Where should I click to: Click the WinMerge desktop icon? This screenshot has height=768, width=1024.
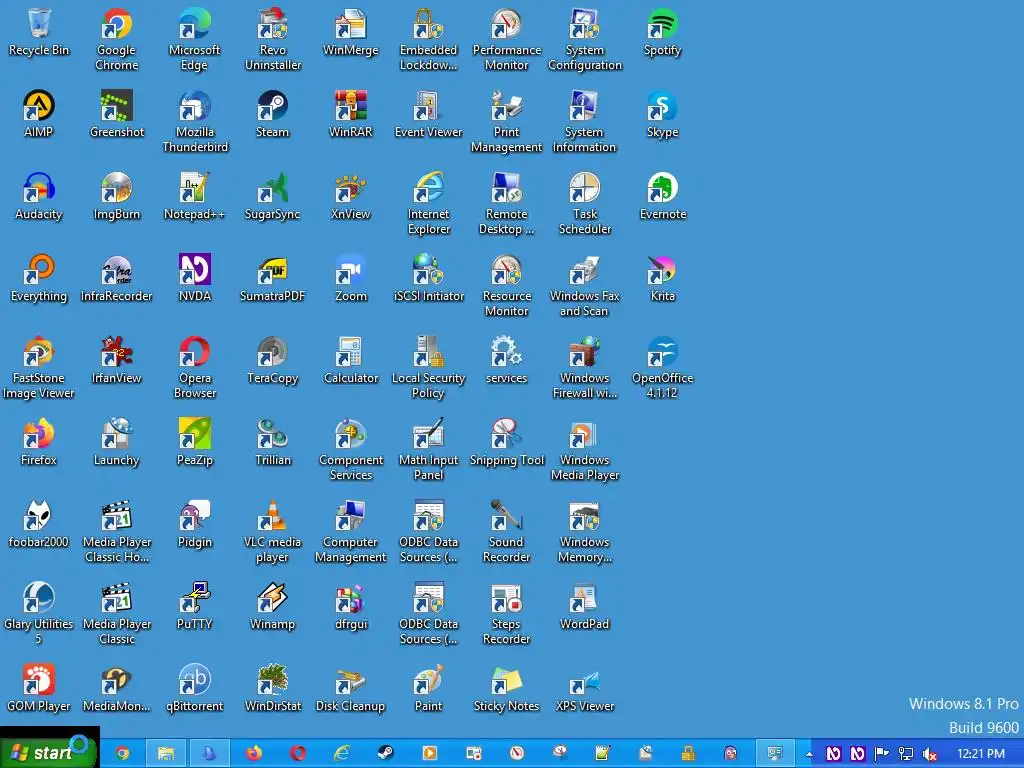pos(351,33)
